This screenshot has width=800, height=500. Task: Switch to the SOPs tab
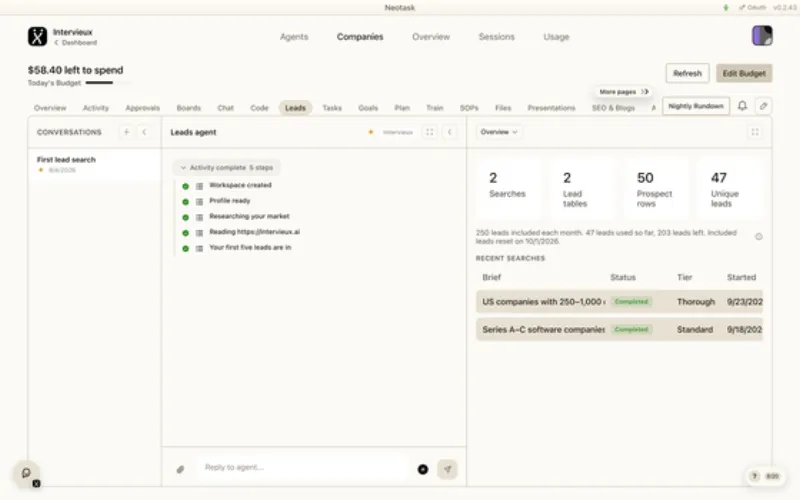pos(469,108)
